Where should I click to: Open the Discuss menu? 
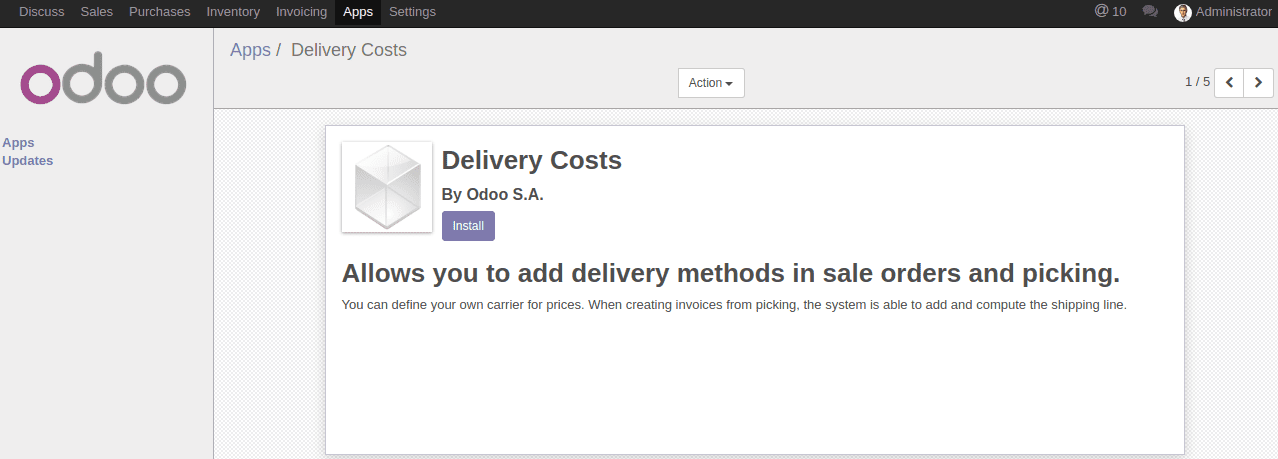click(42, 12)
